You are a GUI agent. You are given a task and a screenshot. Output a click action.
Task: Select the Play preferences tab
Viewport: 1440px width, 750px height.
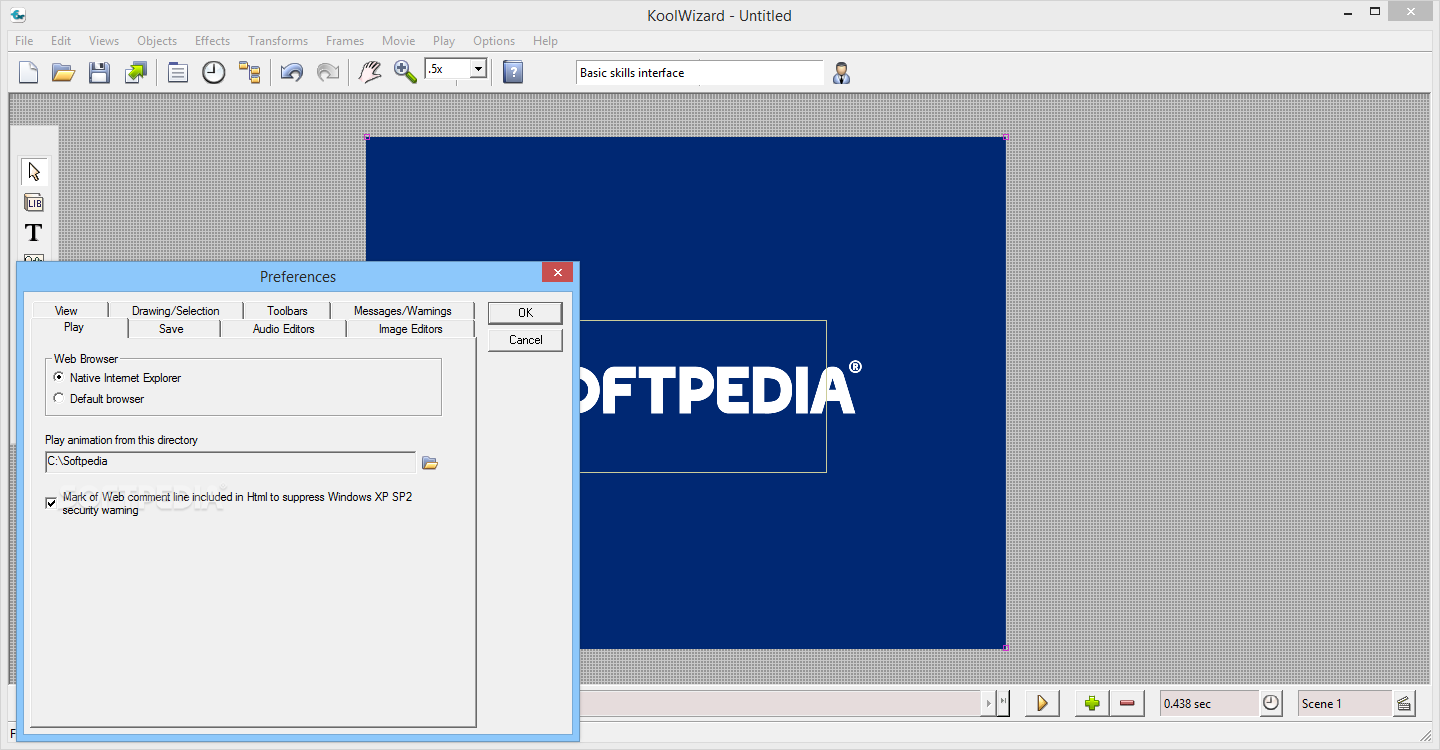(x=74, y=327)
